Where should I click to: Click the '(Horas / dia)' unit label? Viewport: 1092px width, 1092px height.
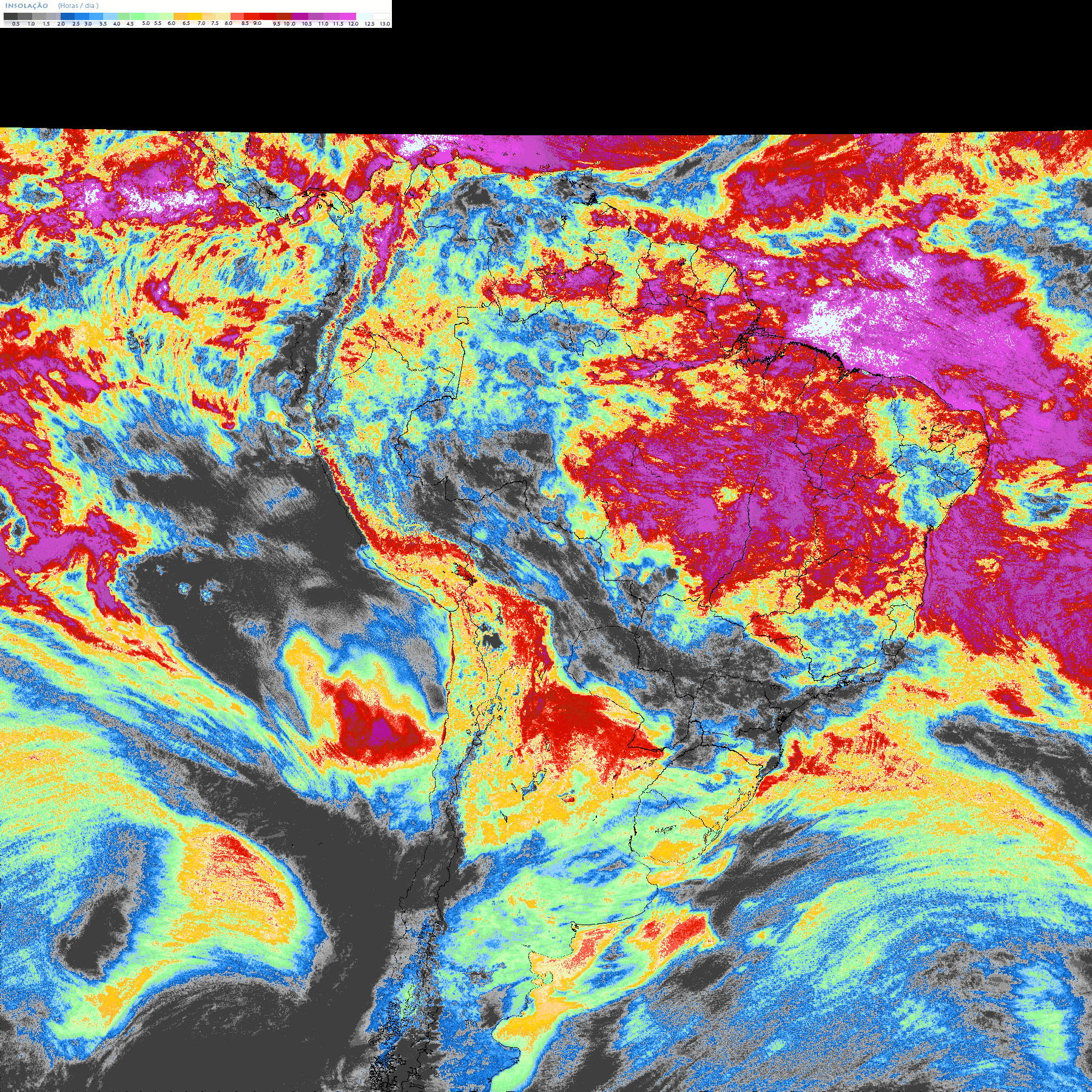(x=78, y=5)
